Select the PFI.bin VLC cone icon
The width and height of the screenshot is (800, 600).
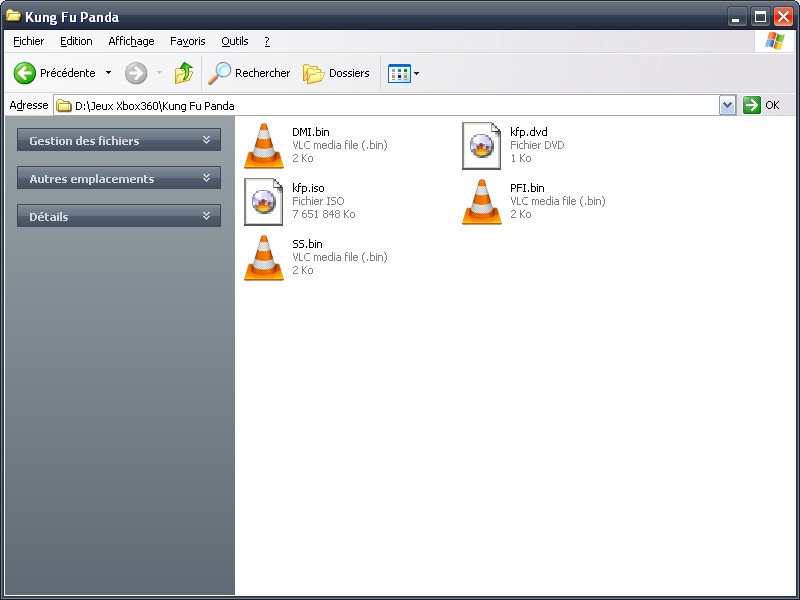click(482, 202)
